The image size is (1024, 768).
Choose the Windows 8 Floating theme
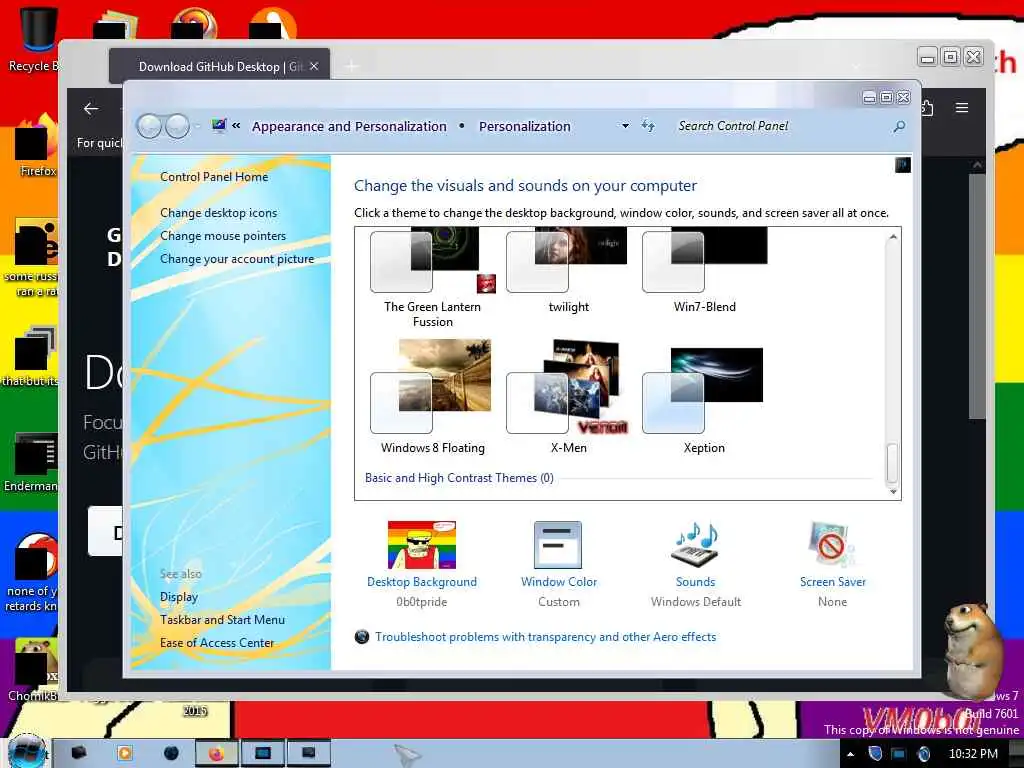pyautogui.click(x=432, y=396)
